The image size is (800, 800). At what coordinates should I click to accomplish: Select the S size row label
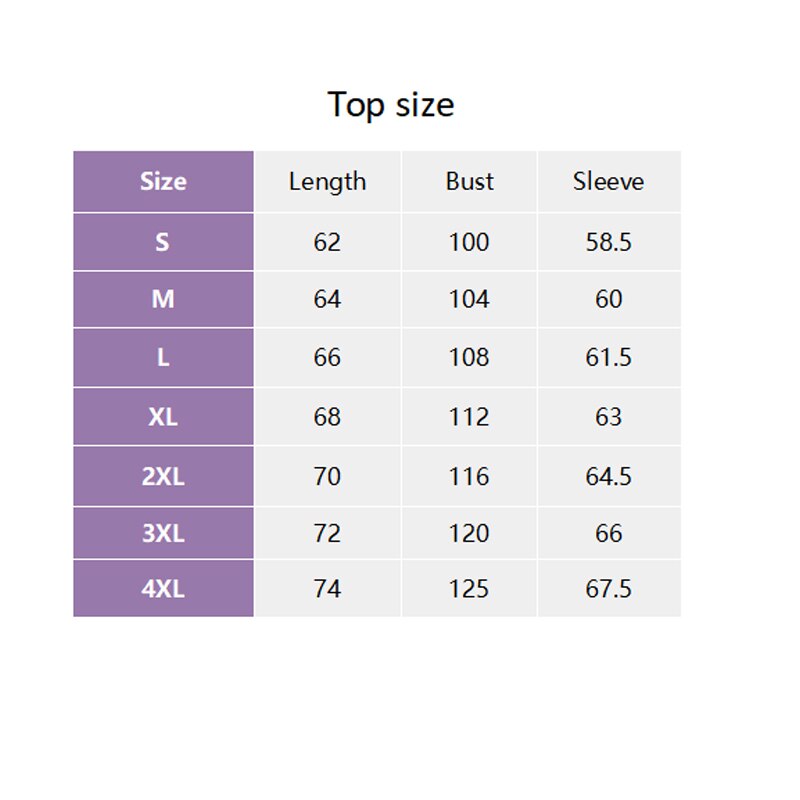163,242
